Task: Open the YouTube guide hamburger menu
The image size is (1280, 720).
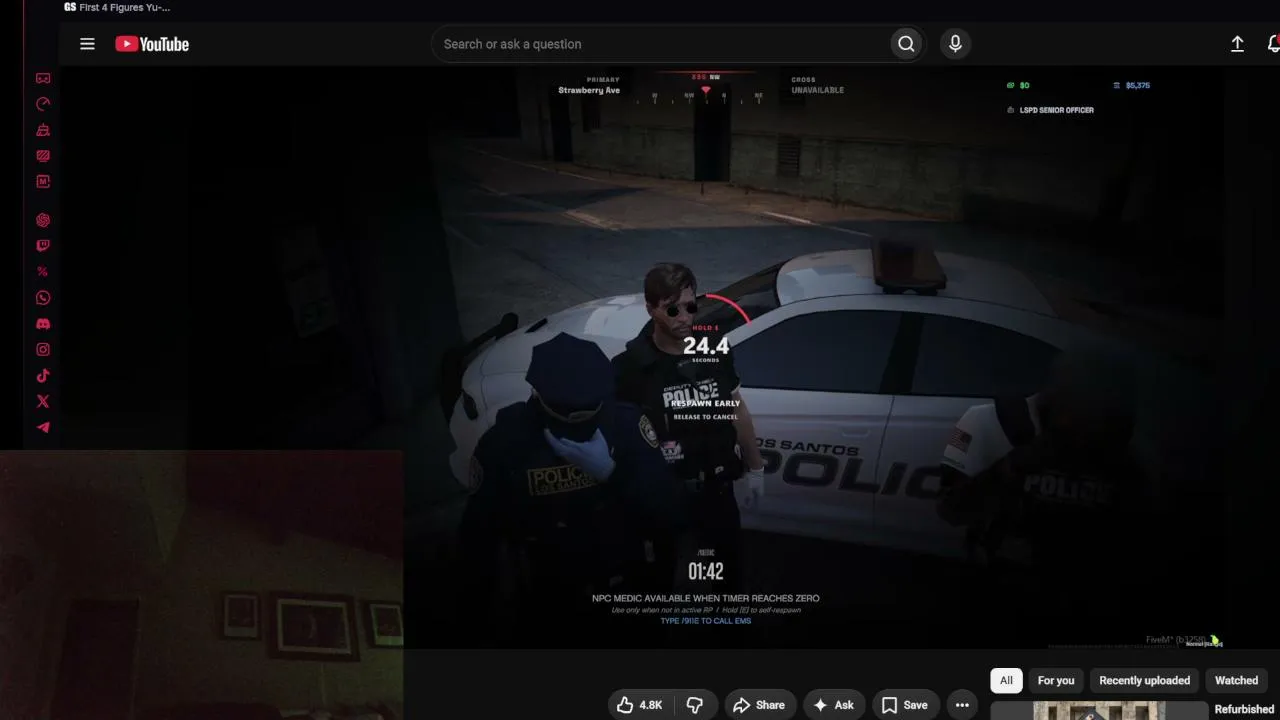Action: (87, 44)
